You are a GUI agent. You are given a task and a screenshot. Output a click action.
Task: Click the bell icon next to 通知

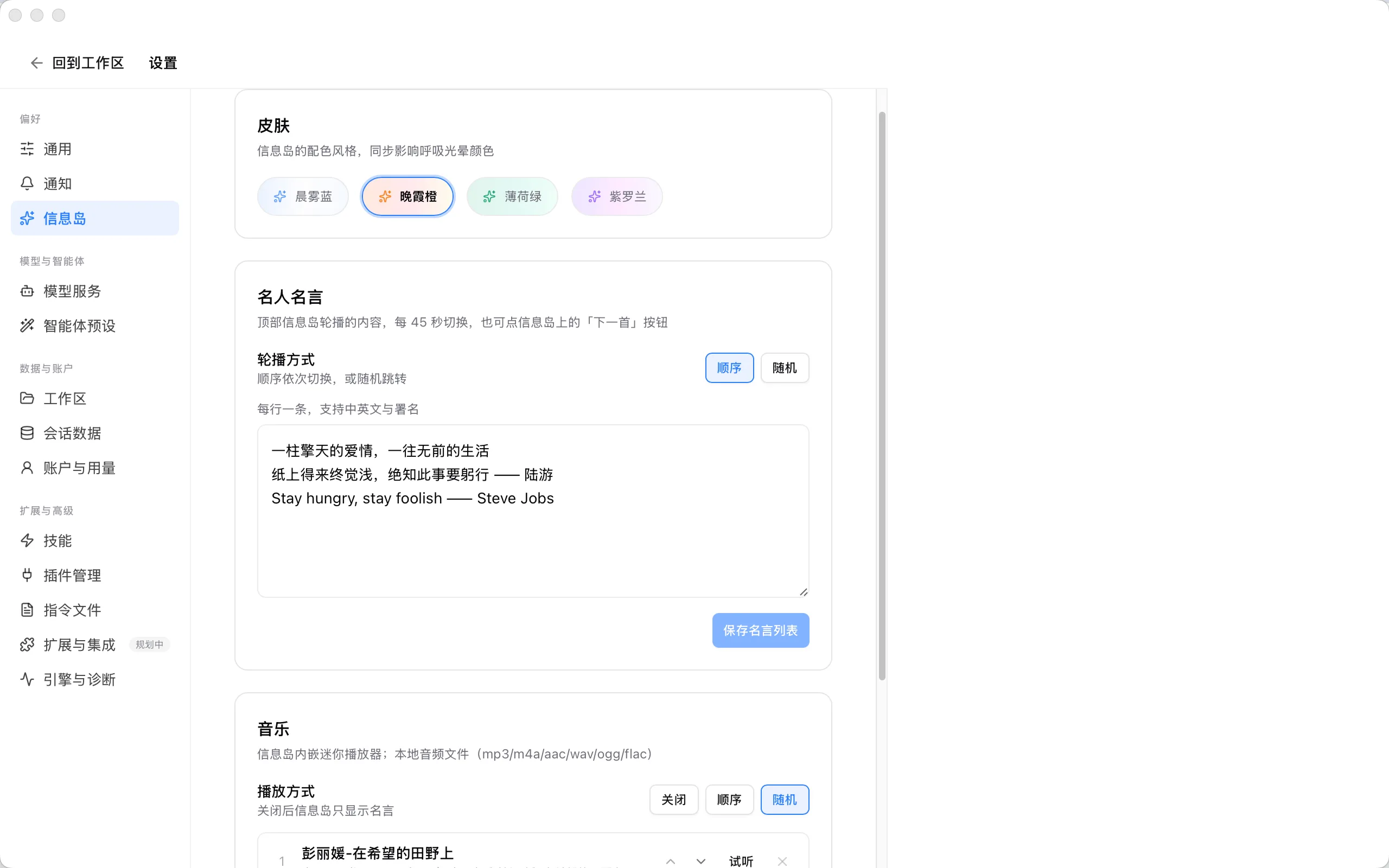(x=27, y=184)
